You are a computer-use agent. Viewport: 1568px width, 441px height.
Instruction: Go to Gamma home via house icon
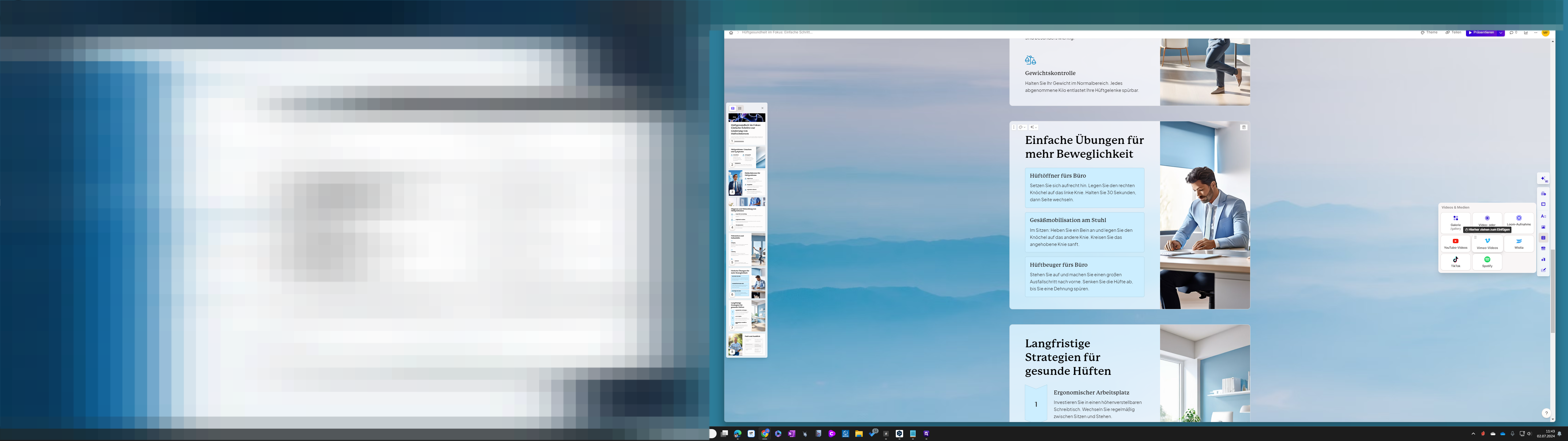(x=731, y=33)
